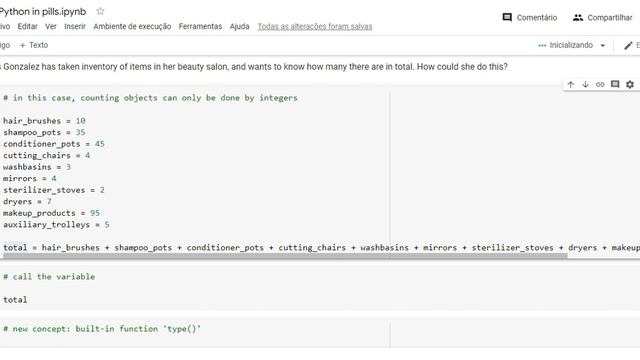Open the Ver menu

pos(51,27)
